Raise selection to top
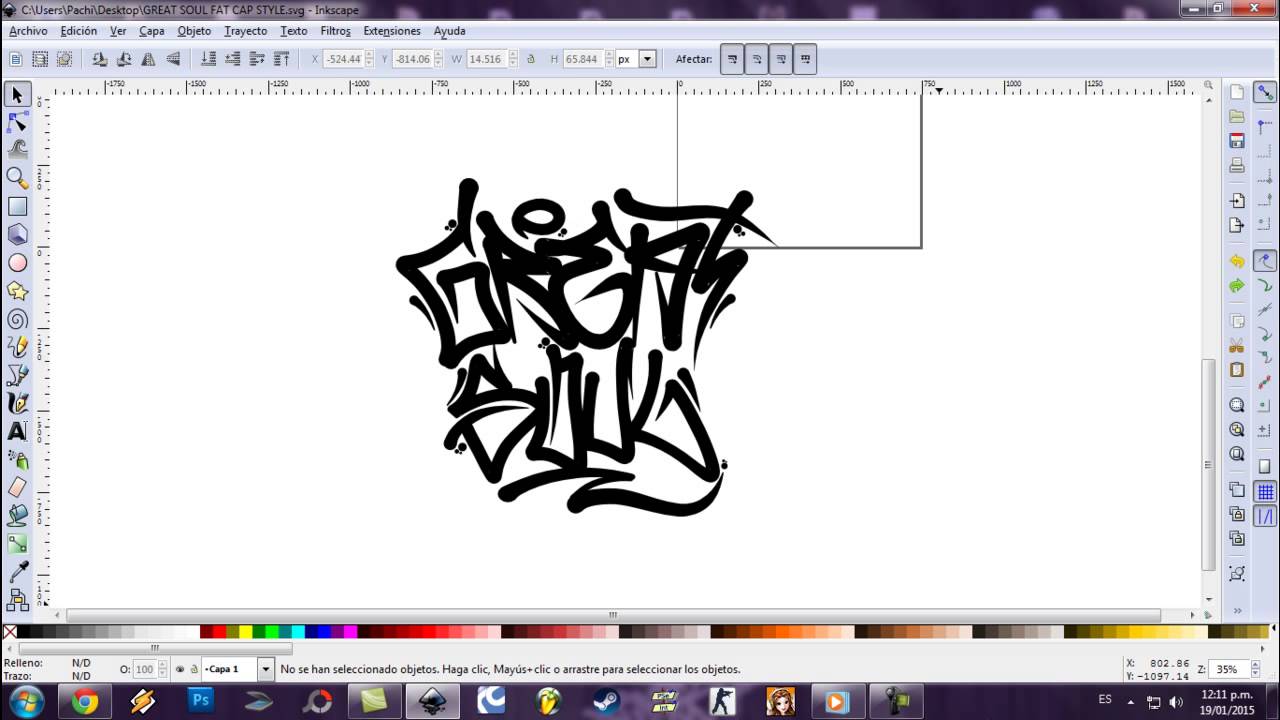 [x=282, y=59]
